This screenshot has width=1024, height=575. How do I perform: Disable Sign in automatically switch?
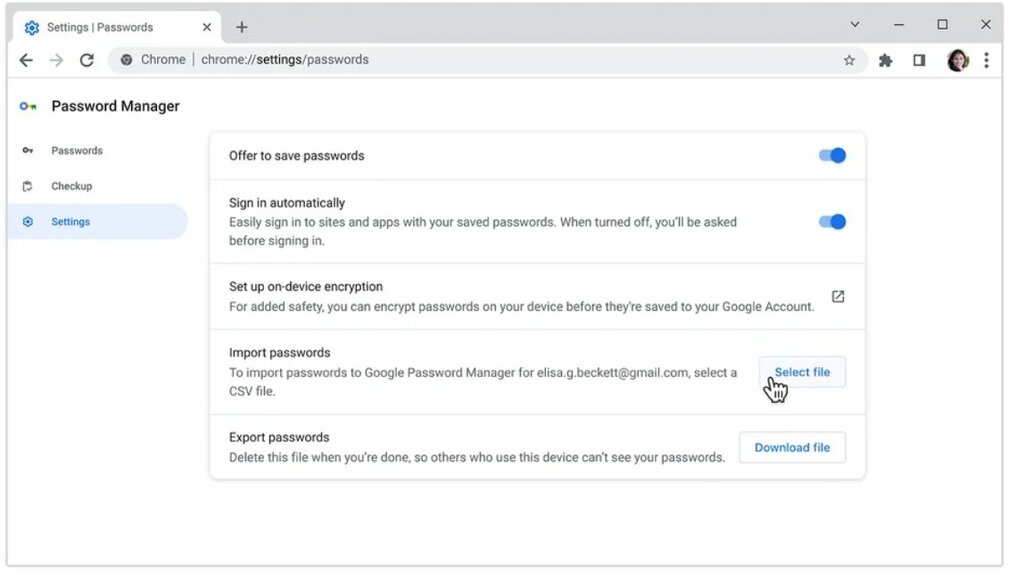point(832,222)
